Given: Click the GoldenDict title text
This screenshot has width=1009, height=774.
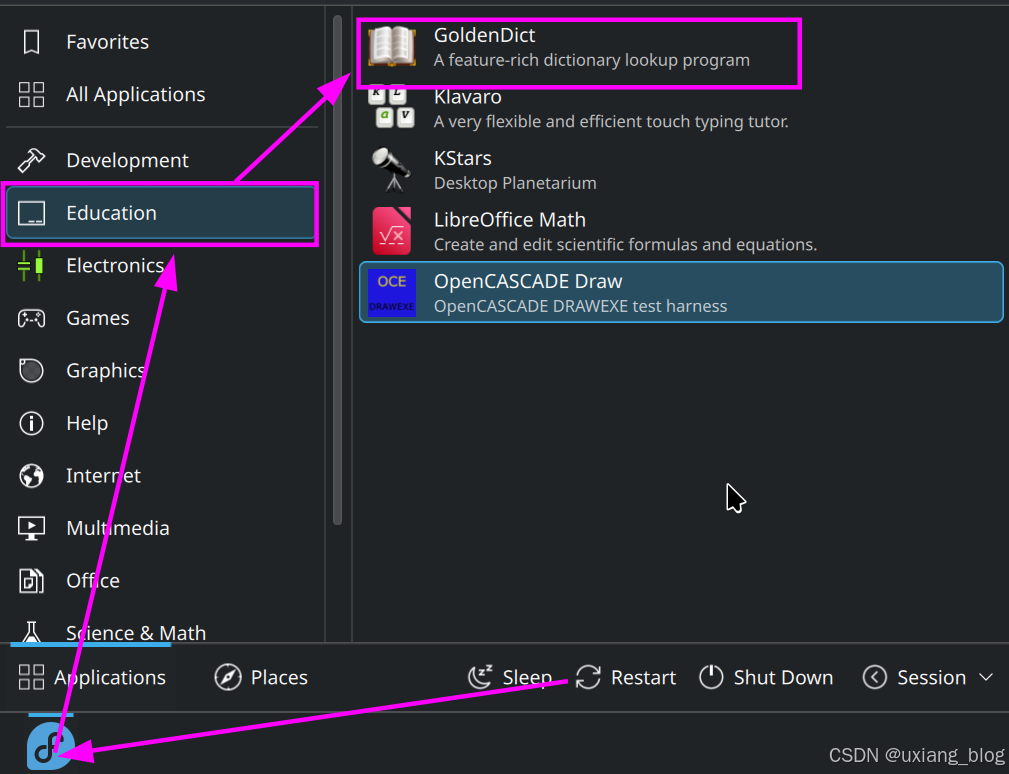Looking at the screenshot, I should pos(484,35).
